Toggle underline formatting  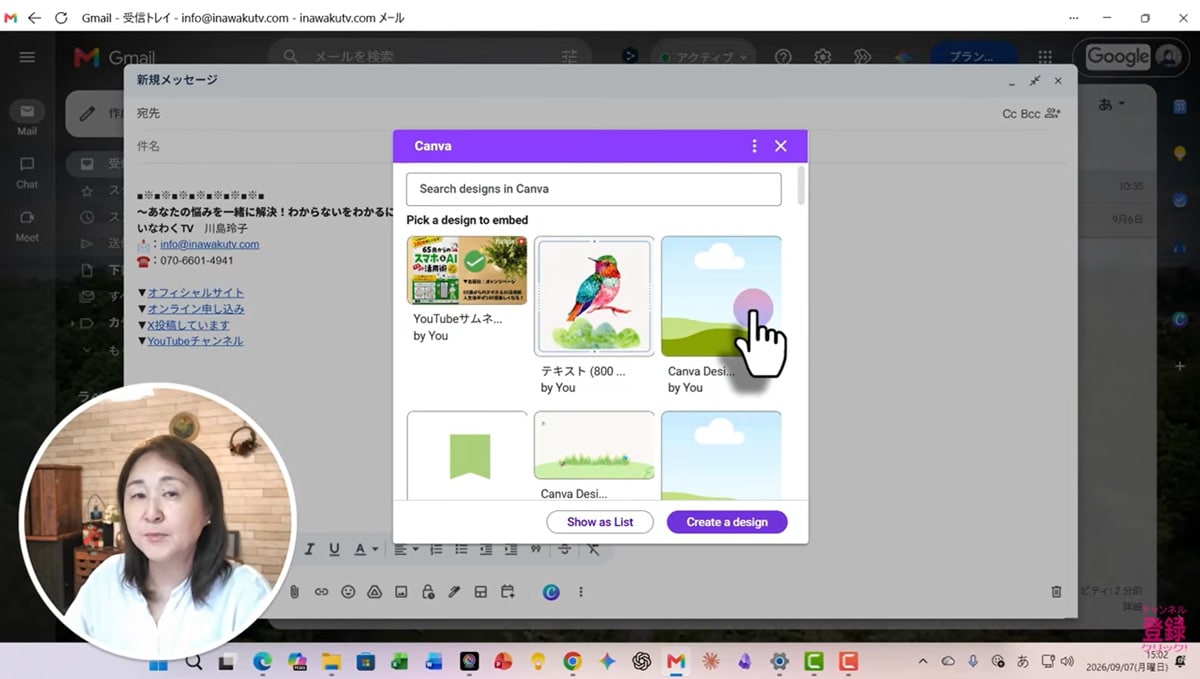tap(334, 549)
